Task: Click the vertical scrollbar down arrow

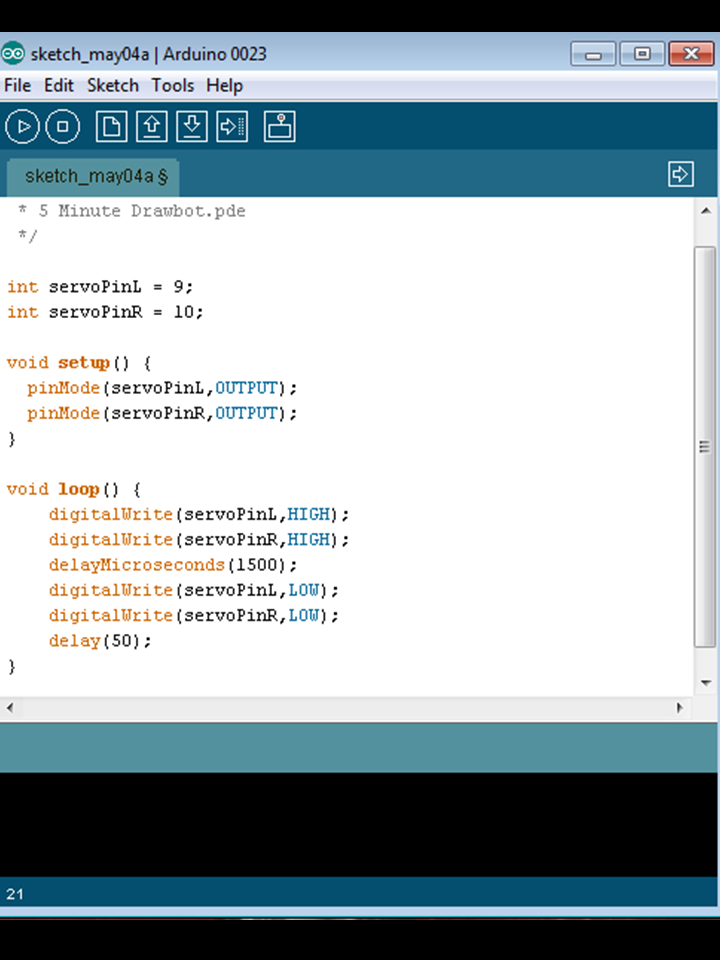Action: point(705,683)
